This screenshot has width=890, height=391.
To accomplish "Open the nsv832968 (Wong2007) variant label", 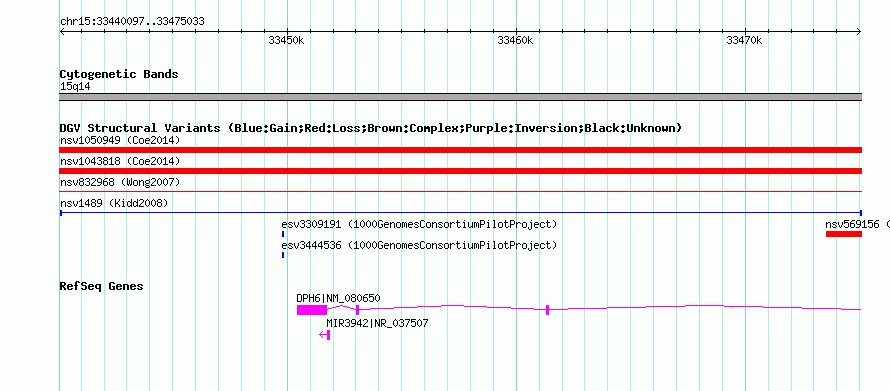I will 120,182.
